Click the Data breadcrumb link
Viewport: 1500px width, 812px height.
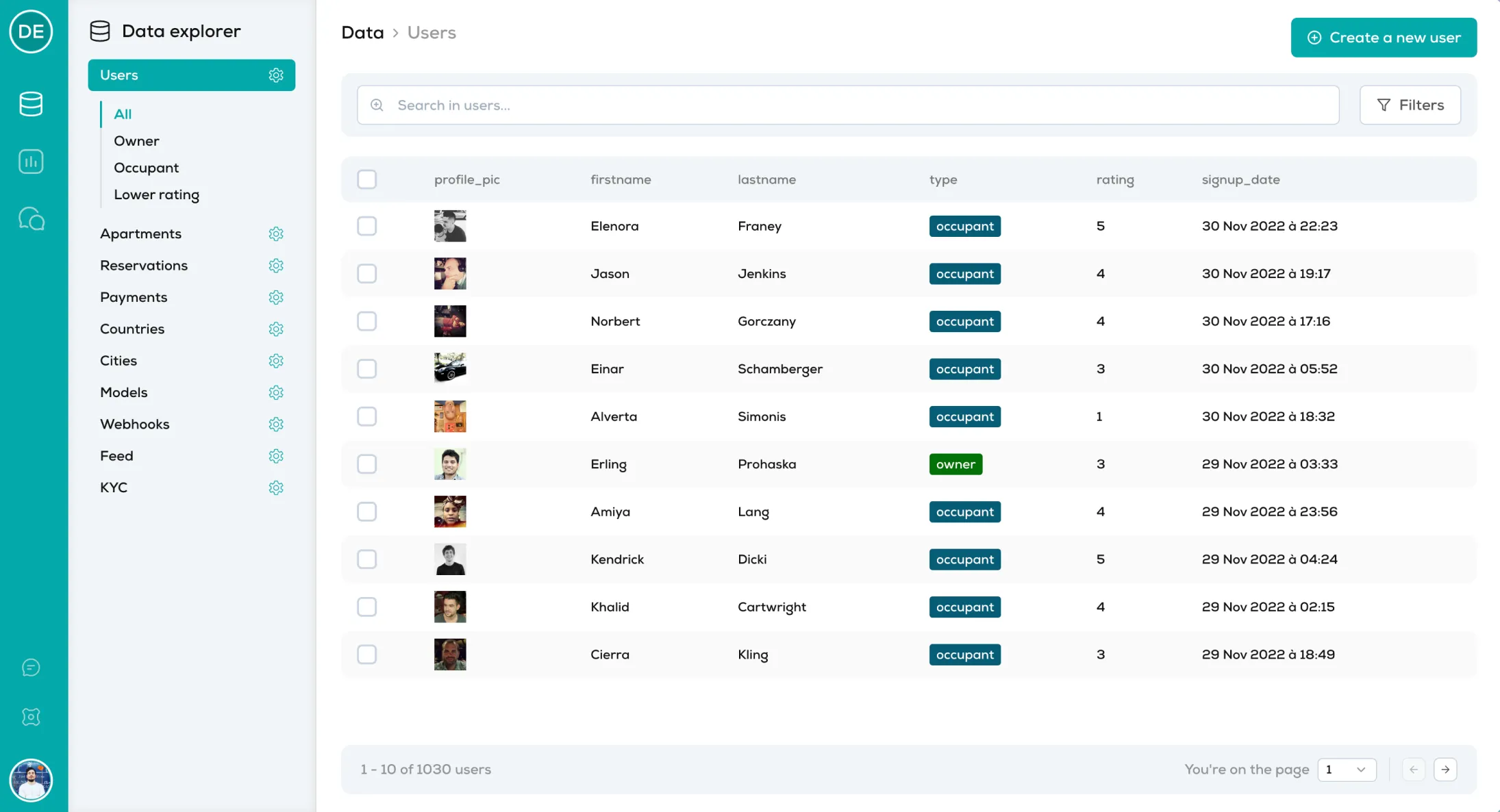coord(362,33)
